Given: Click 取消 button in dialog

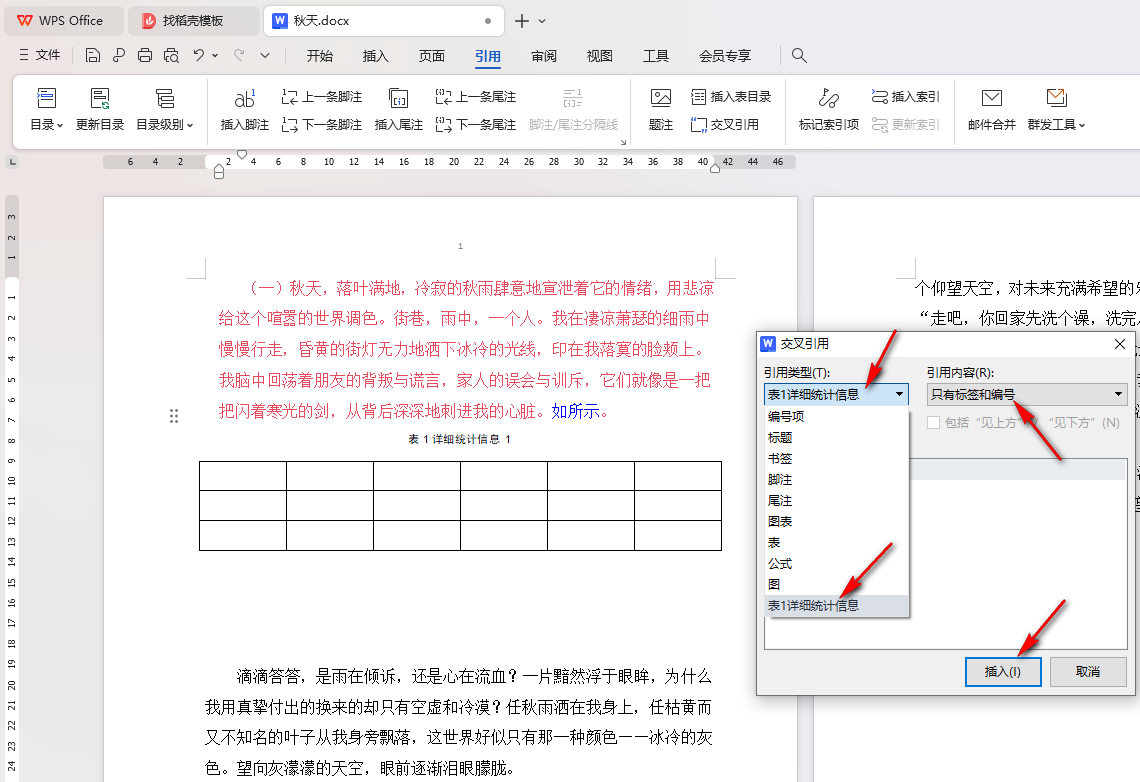Looking at the screenshot, I should coord(1088,672).
